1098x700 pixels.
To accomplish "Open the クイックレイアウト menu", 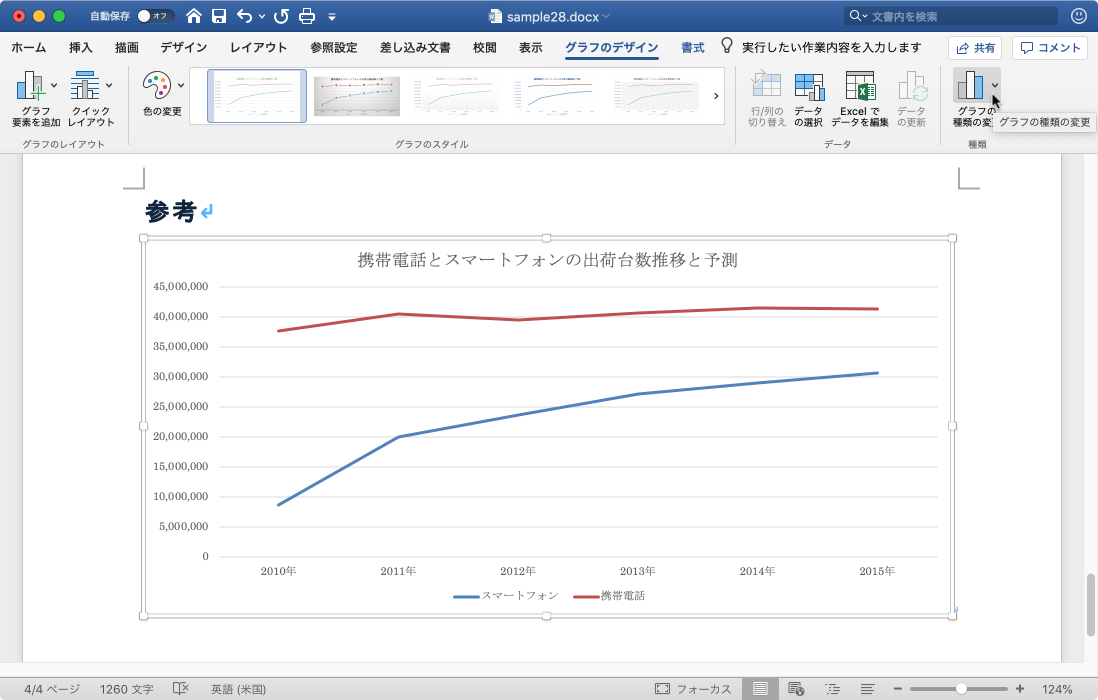I will [x=91, y=98].
